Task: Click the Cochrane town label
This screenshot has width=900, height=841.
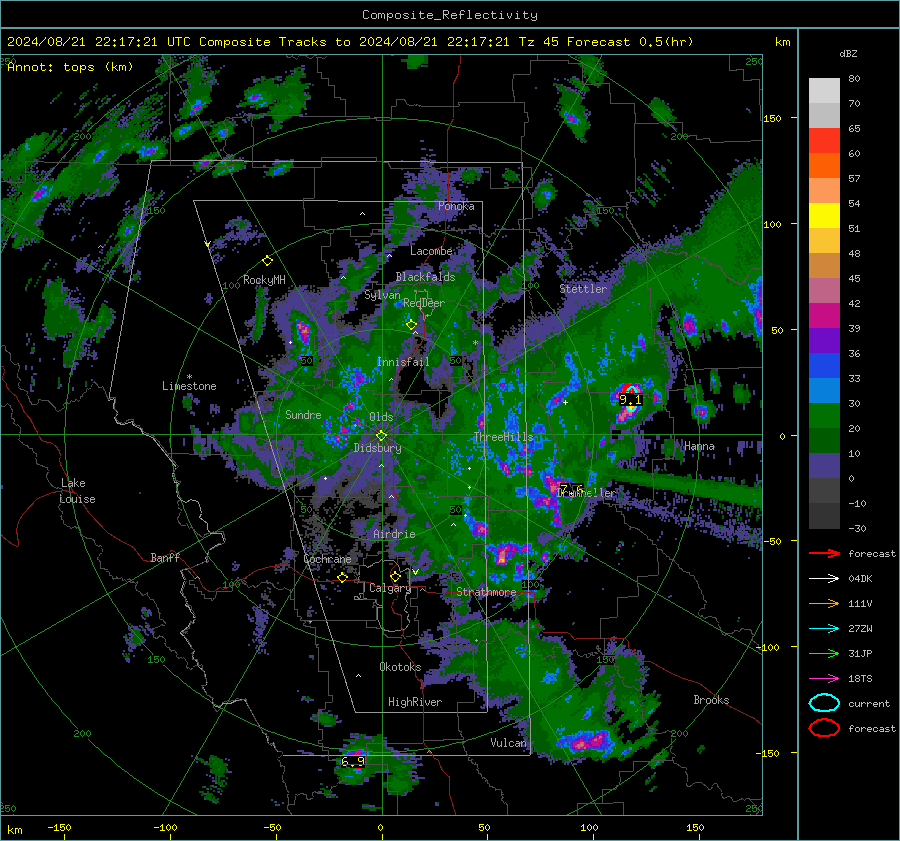Action: point(327,559)
